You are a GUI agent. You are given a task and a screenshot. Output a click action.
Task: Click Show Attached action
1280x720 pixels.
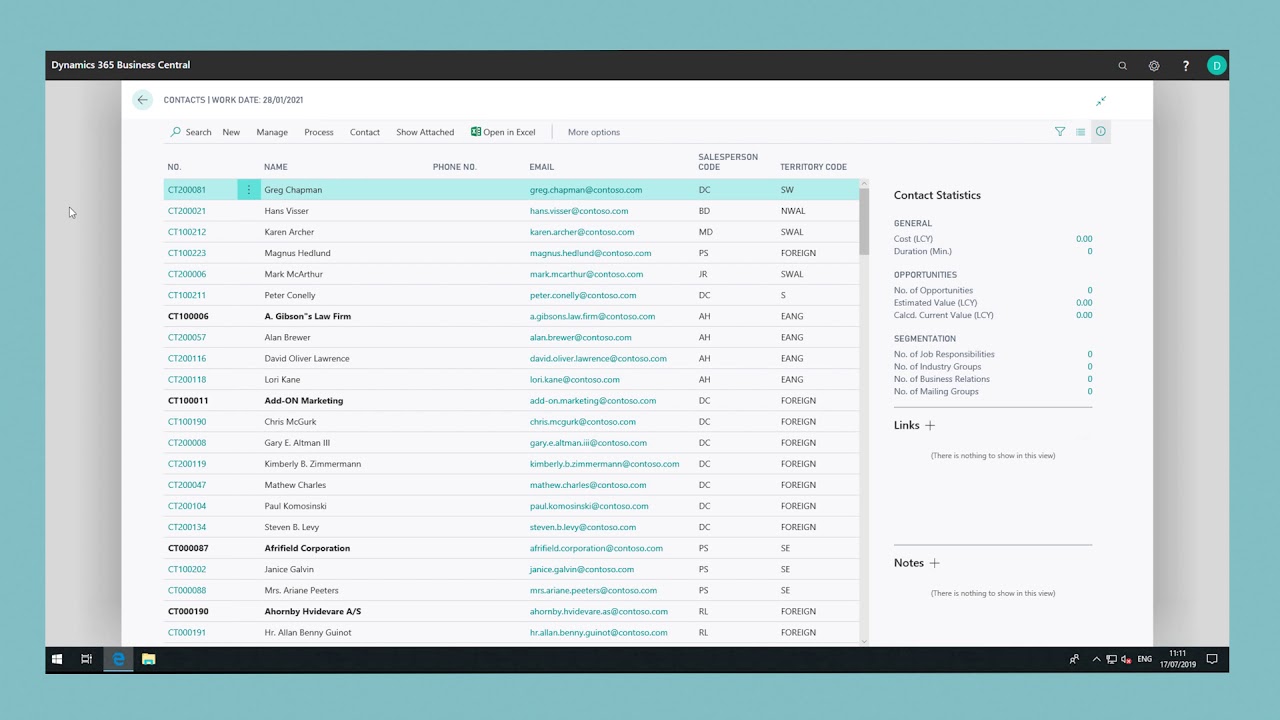coord(425,132)
